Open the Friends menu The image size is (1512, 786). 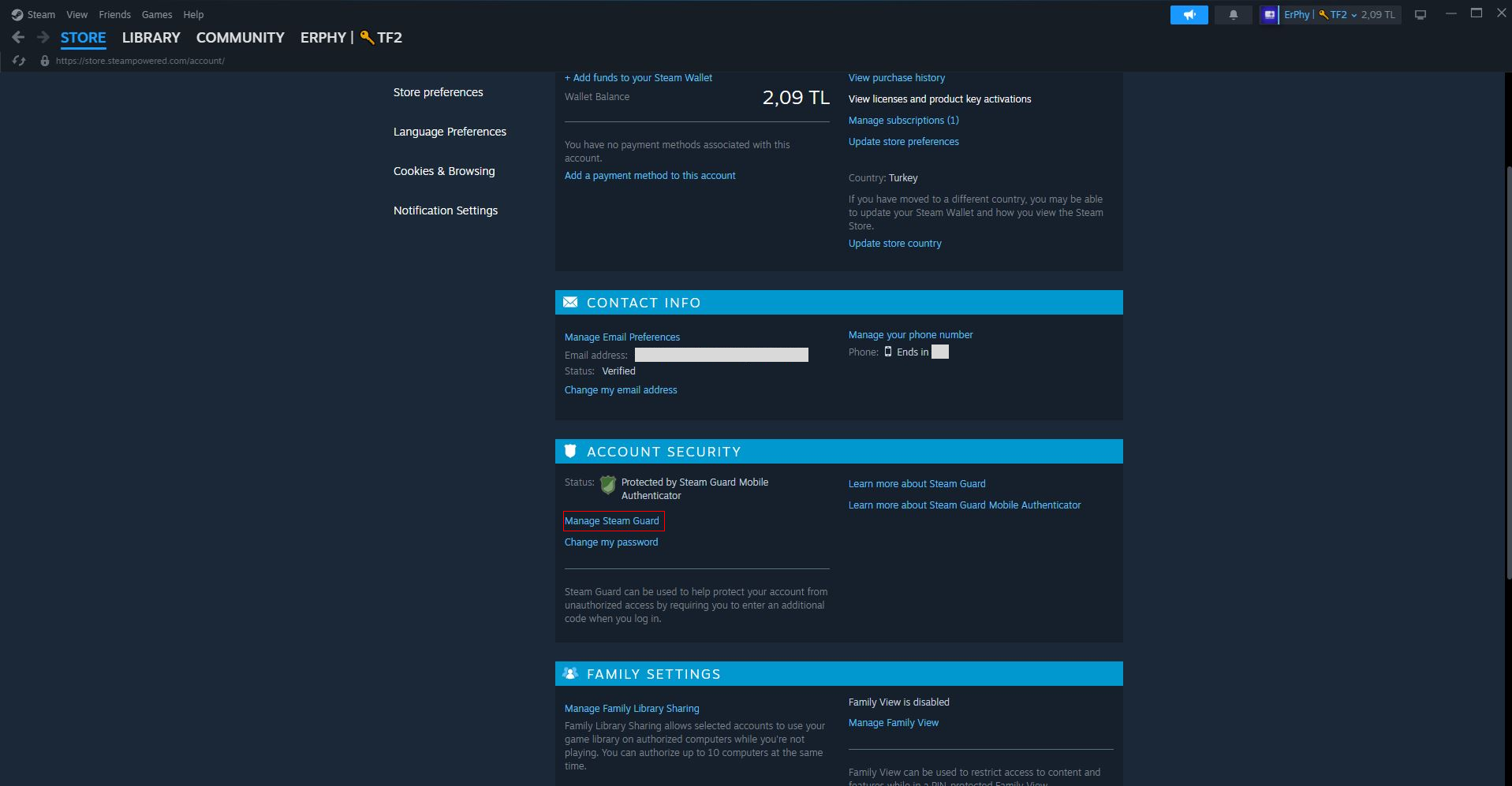[x=114, y=15]
